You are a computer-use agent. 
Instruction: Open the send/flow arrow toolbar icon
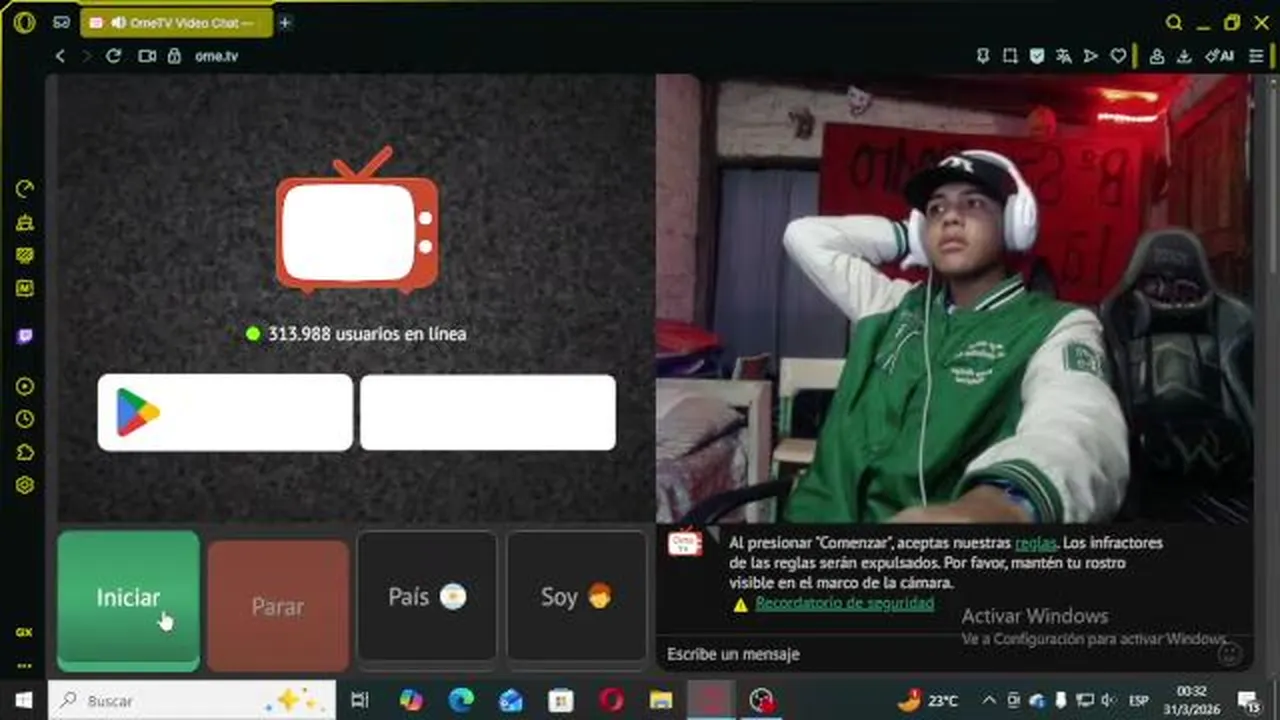click(x=1091, y=56)
